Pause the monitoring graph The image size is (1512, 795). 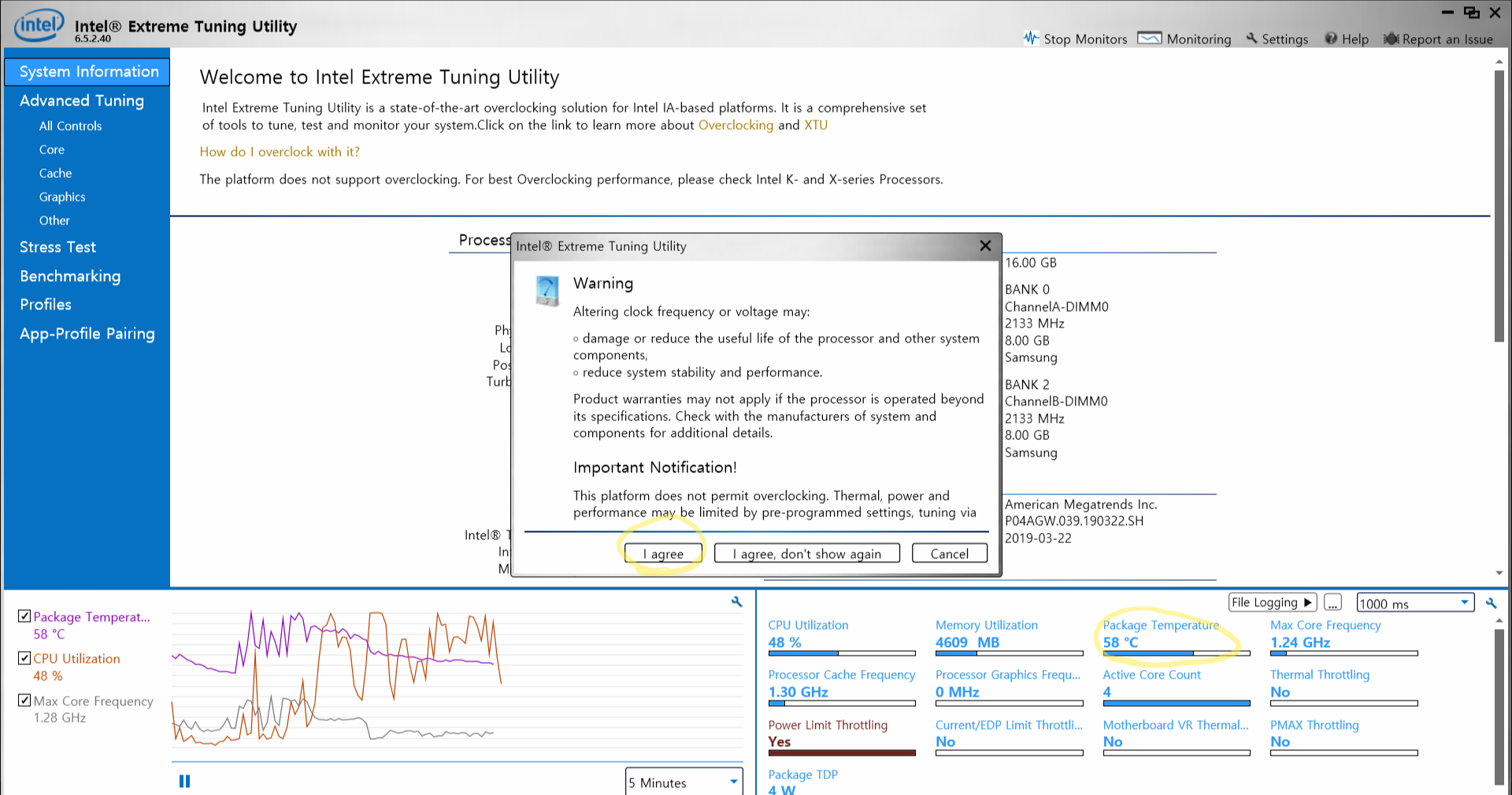(184, 781)
